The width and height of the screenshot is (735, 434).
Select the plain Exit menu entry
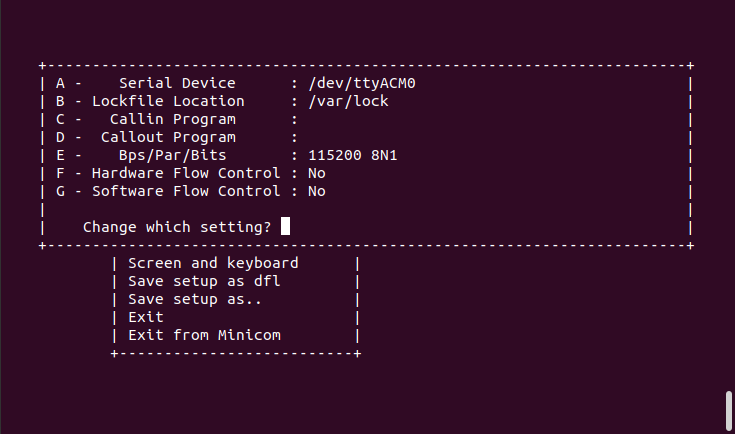(x=146, y=317)
